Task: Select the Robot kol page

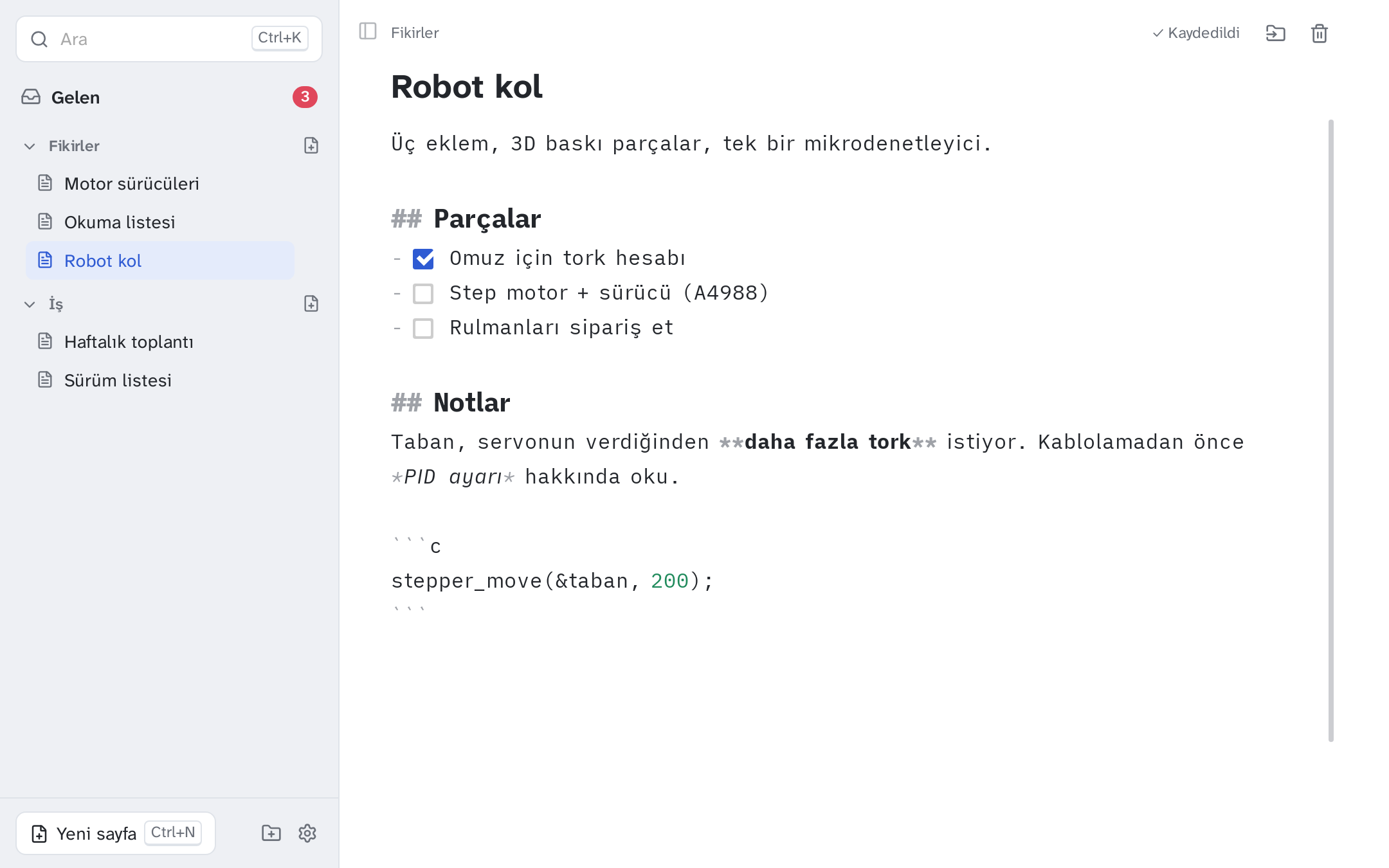Action: point(160,260)
